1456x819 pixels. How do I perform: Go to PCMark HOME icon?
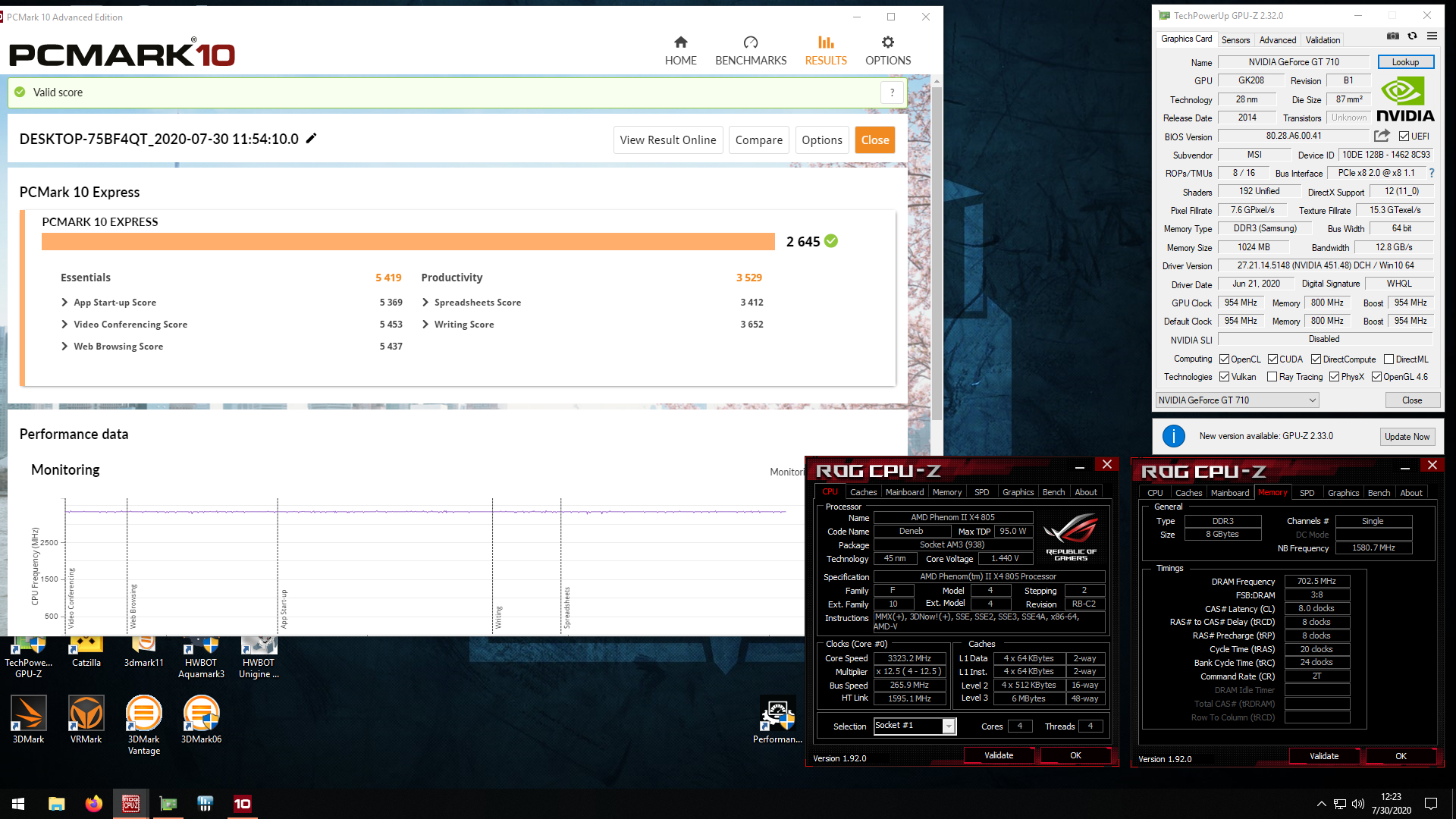pyautogui.click(x=680, y=42)
